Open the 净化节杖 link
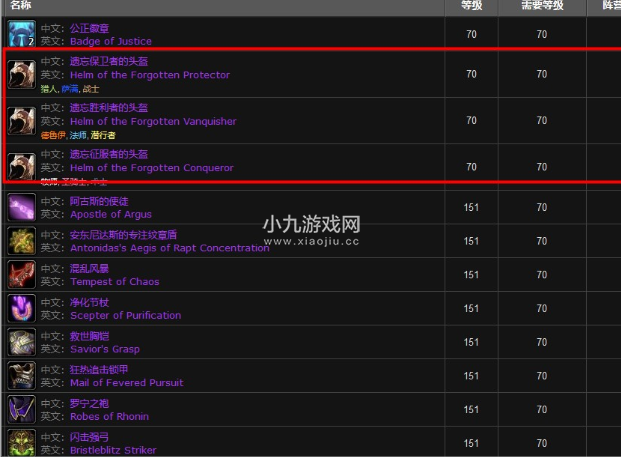 pyautogui.click(x=90, y=303)
